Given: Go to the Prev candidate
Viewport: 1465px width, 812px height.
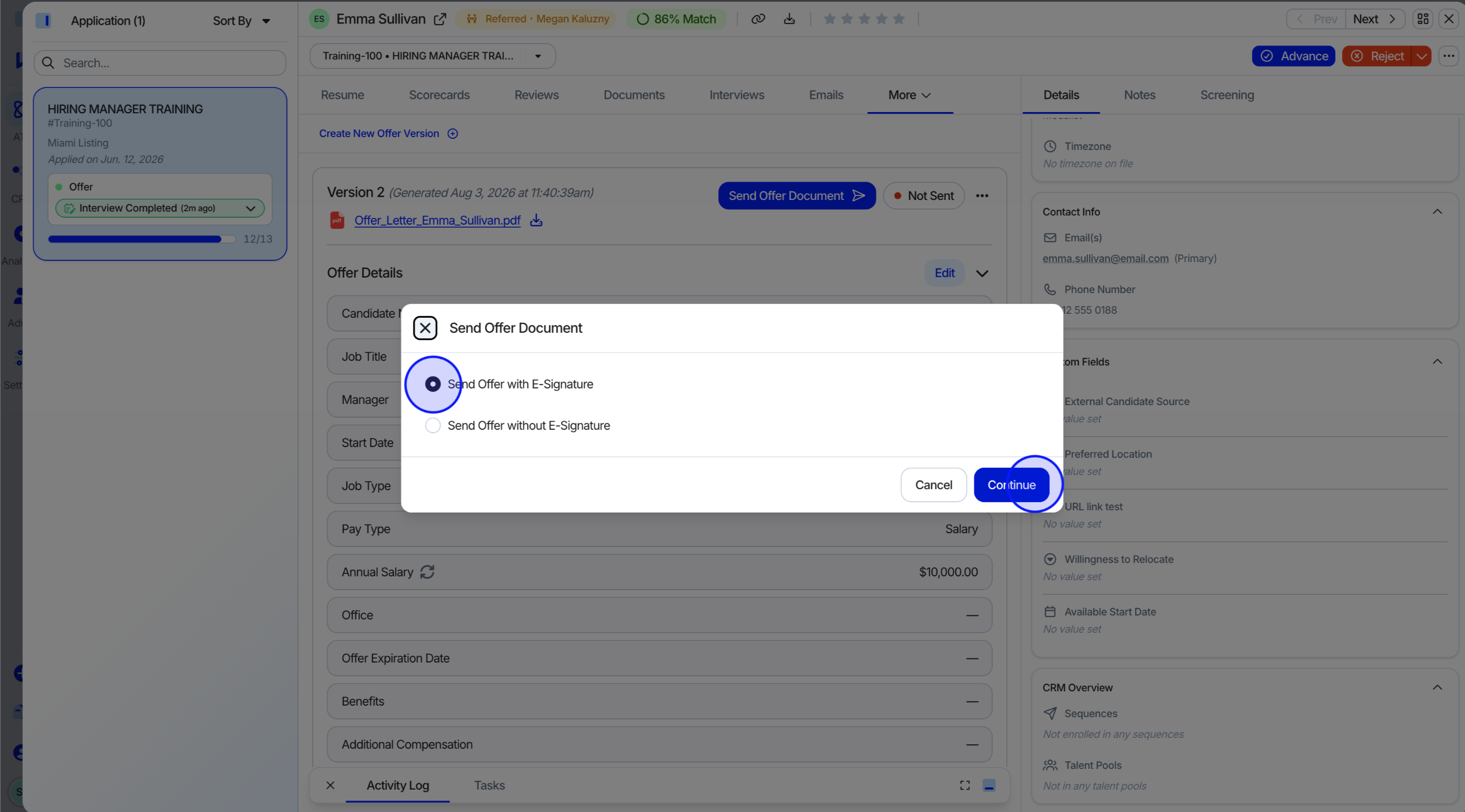Looking at the screenshot, I should pos(1316,19).
